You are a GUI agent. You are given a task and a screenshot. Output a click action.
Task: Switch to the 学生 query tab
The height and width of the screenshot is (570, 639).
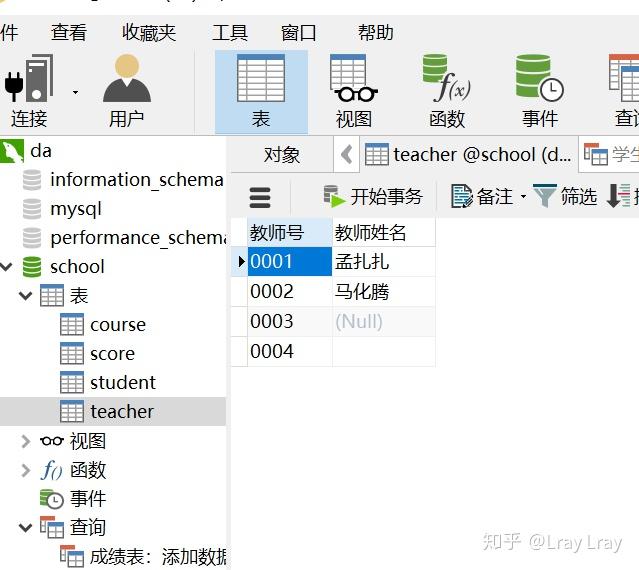[x=610, y=155]
